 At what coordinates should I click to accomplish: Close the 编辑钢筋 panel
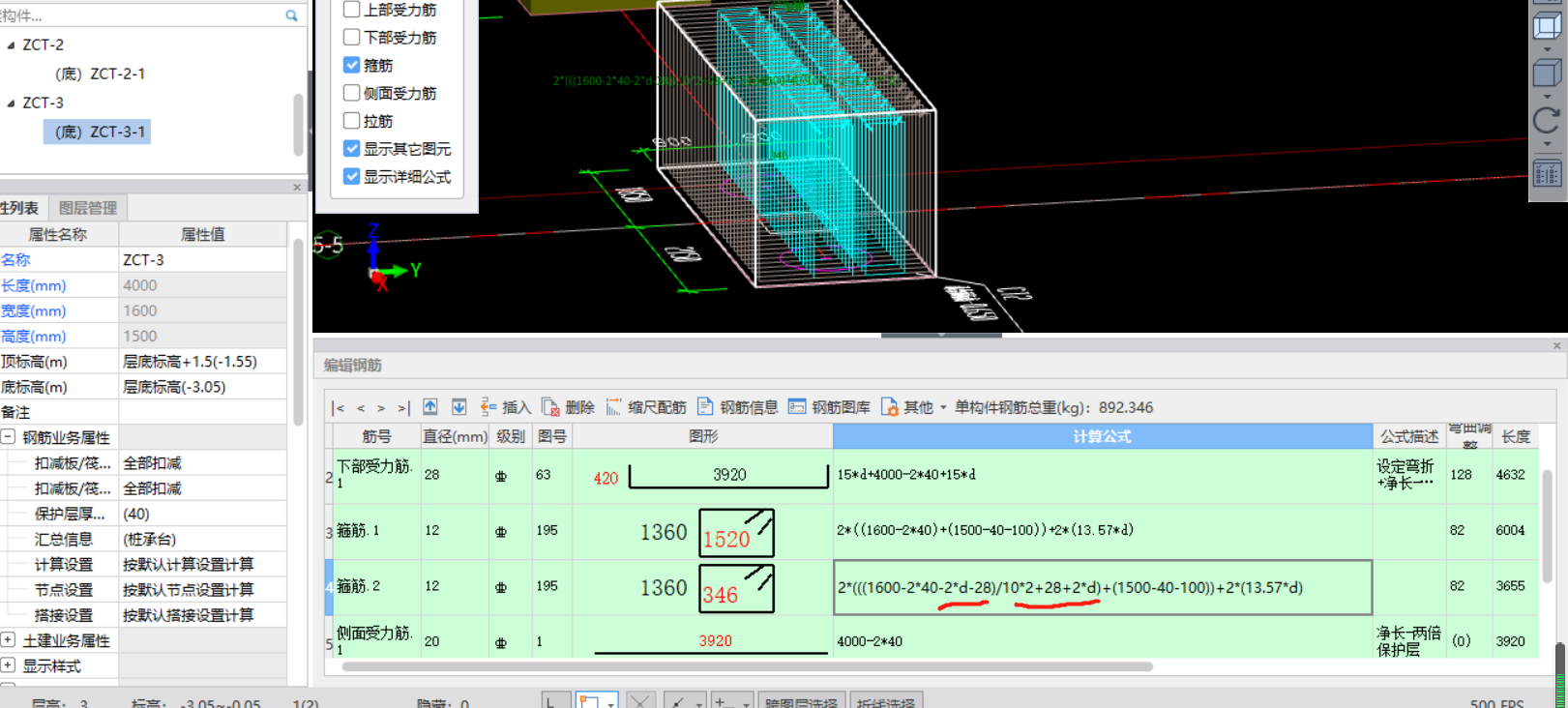pyautogui.click(x=1556, y=345)
